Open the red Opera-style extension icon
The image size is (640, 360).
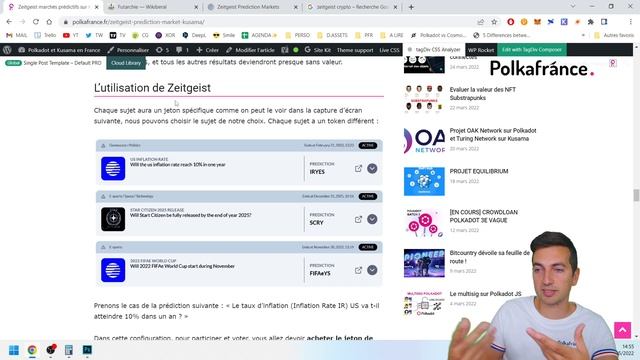pos(511,22)
